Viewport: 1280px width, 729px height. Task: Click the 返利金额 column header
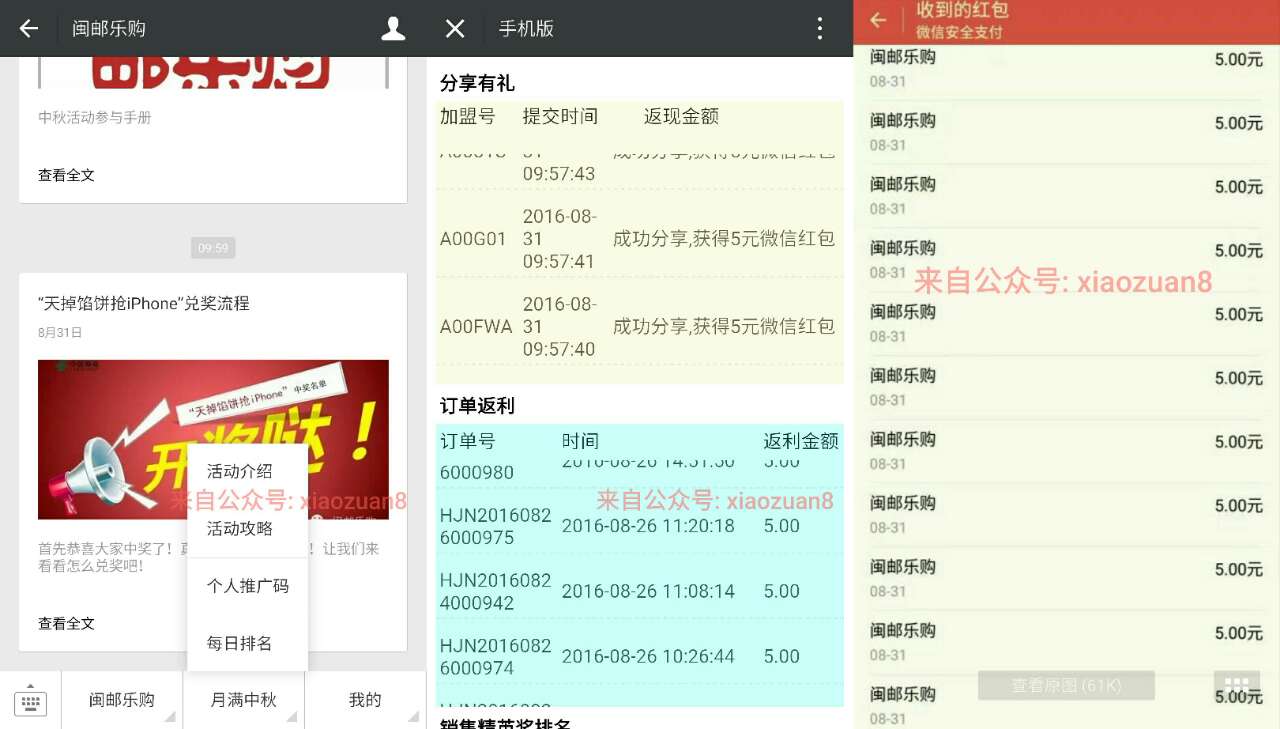tap(801, 441)
